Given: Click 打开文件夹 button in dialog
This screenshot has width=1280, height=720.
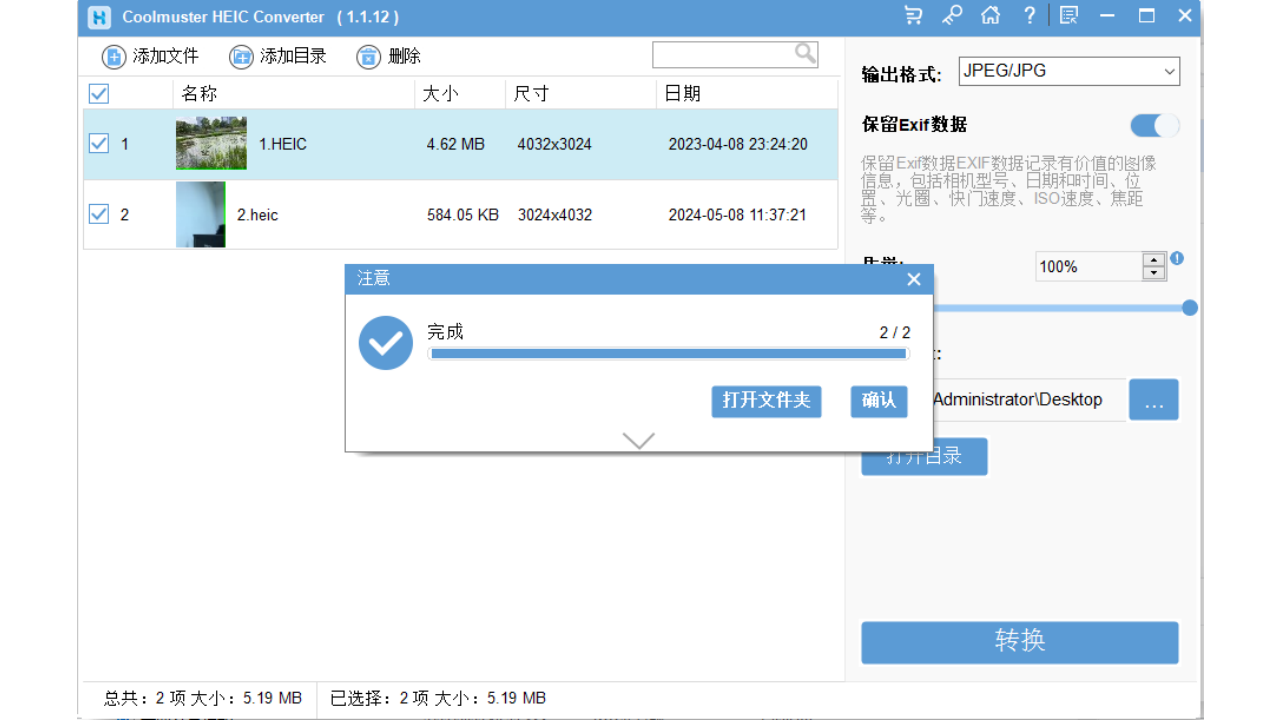Looking at the screenshot, I should point(766,401).
